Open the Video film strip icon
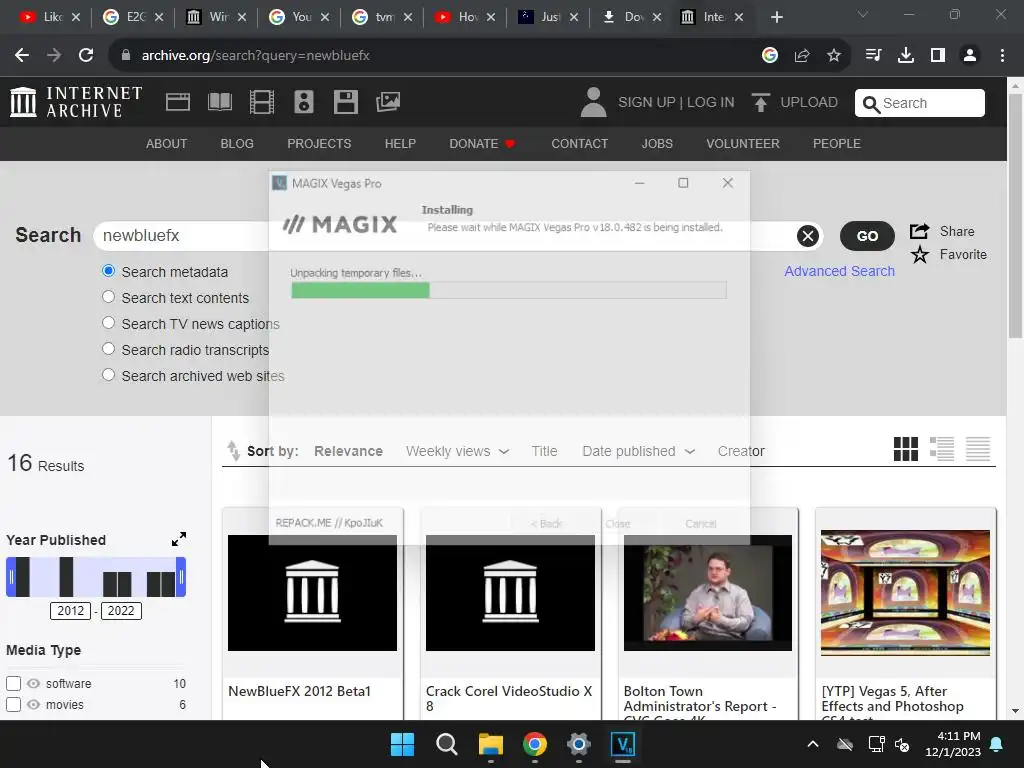1024x768 pixels. pyautogui.click(x=262, y=102)
